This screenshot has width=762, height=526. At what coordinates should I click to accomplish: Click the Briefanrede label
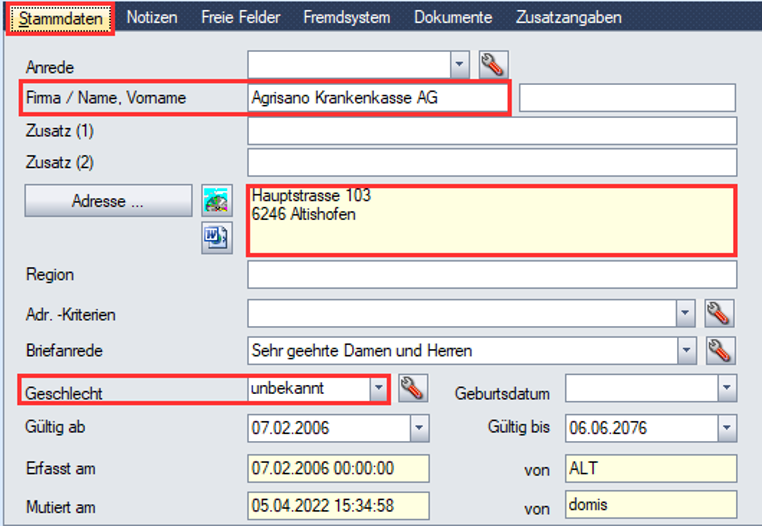point(64,351)
